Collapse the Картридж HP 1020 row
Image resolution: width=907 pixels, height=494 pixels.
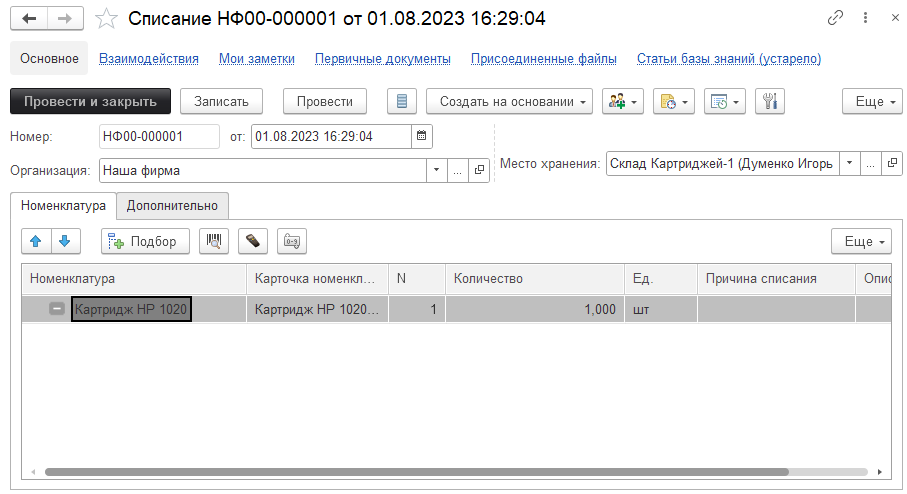[57, 310]
